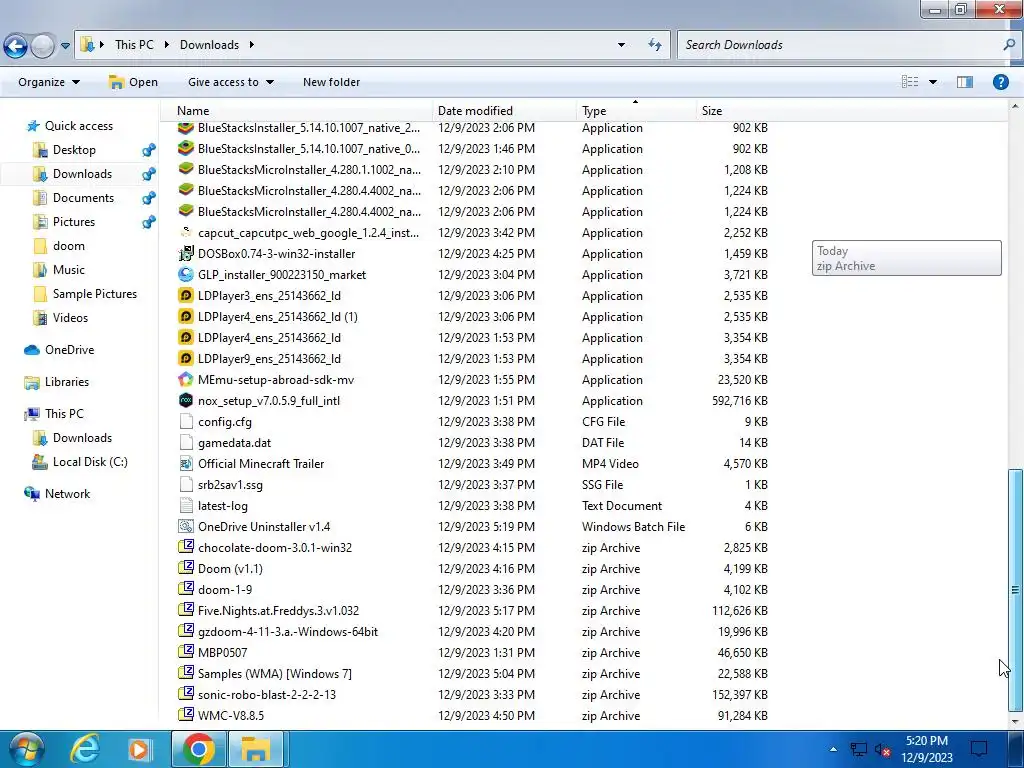Select the Samples (WMA) [Windows 7] archive
Screen dimensions: 1024x768
274,673
